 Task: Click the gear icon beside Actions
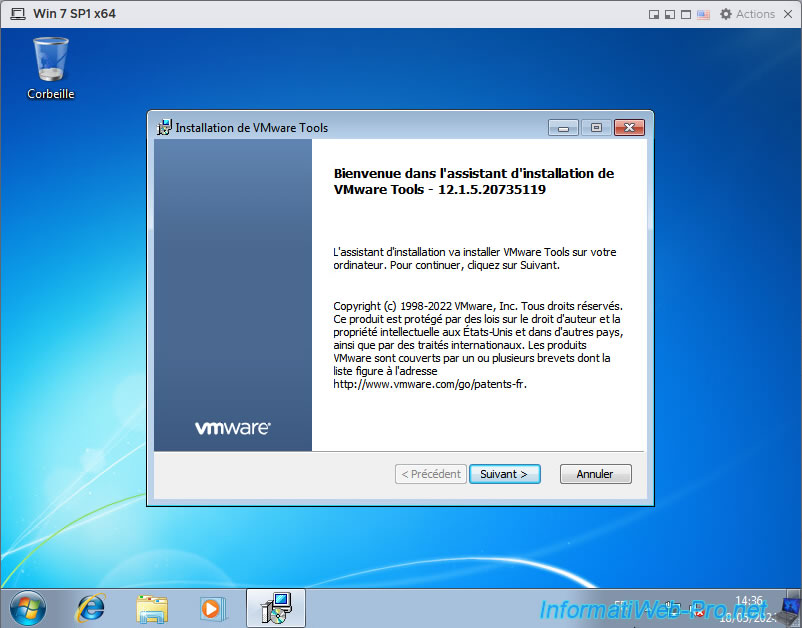click(726, 14)
